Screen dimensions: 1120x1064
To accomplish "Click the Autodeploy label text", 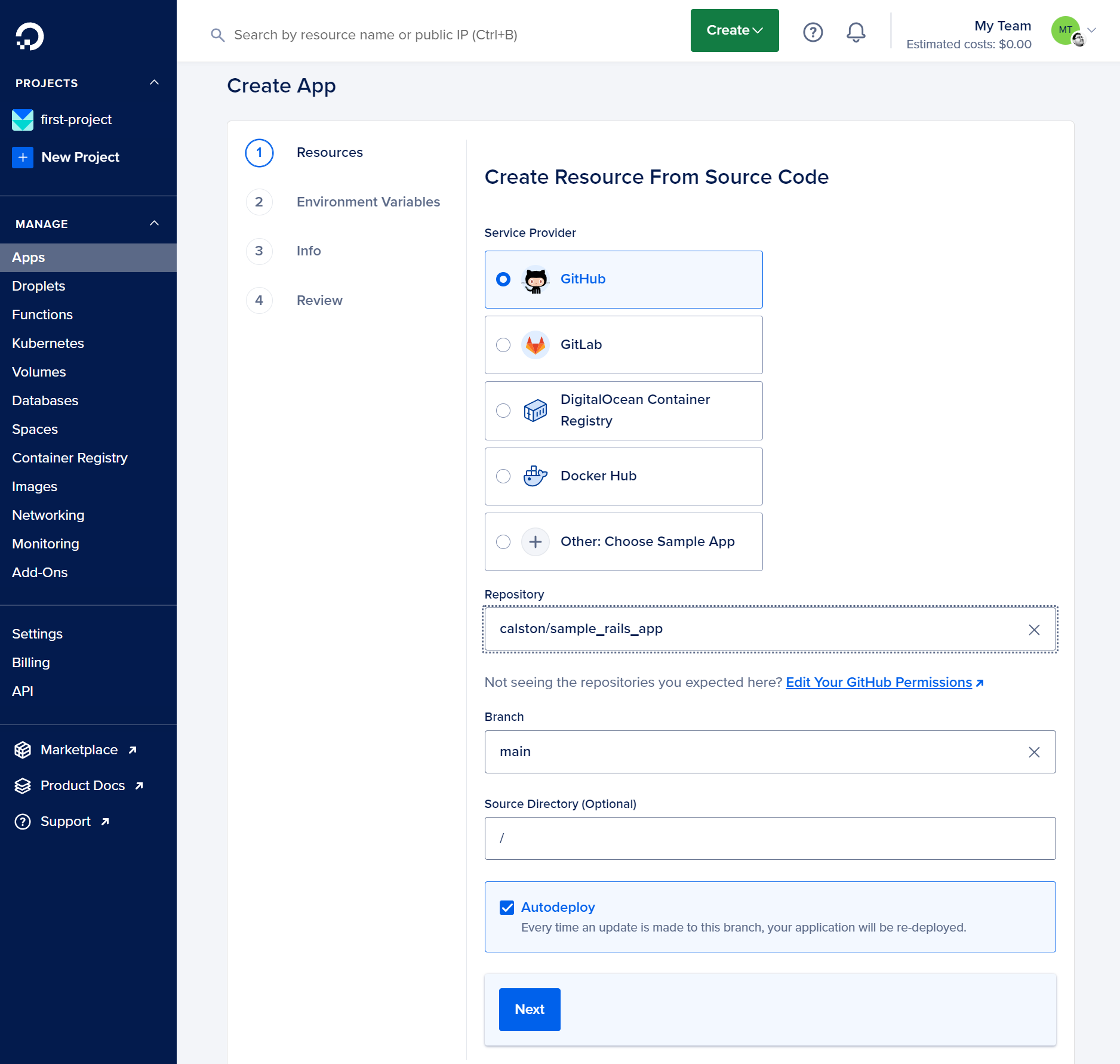I will pos(558,908).
